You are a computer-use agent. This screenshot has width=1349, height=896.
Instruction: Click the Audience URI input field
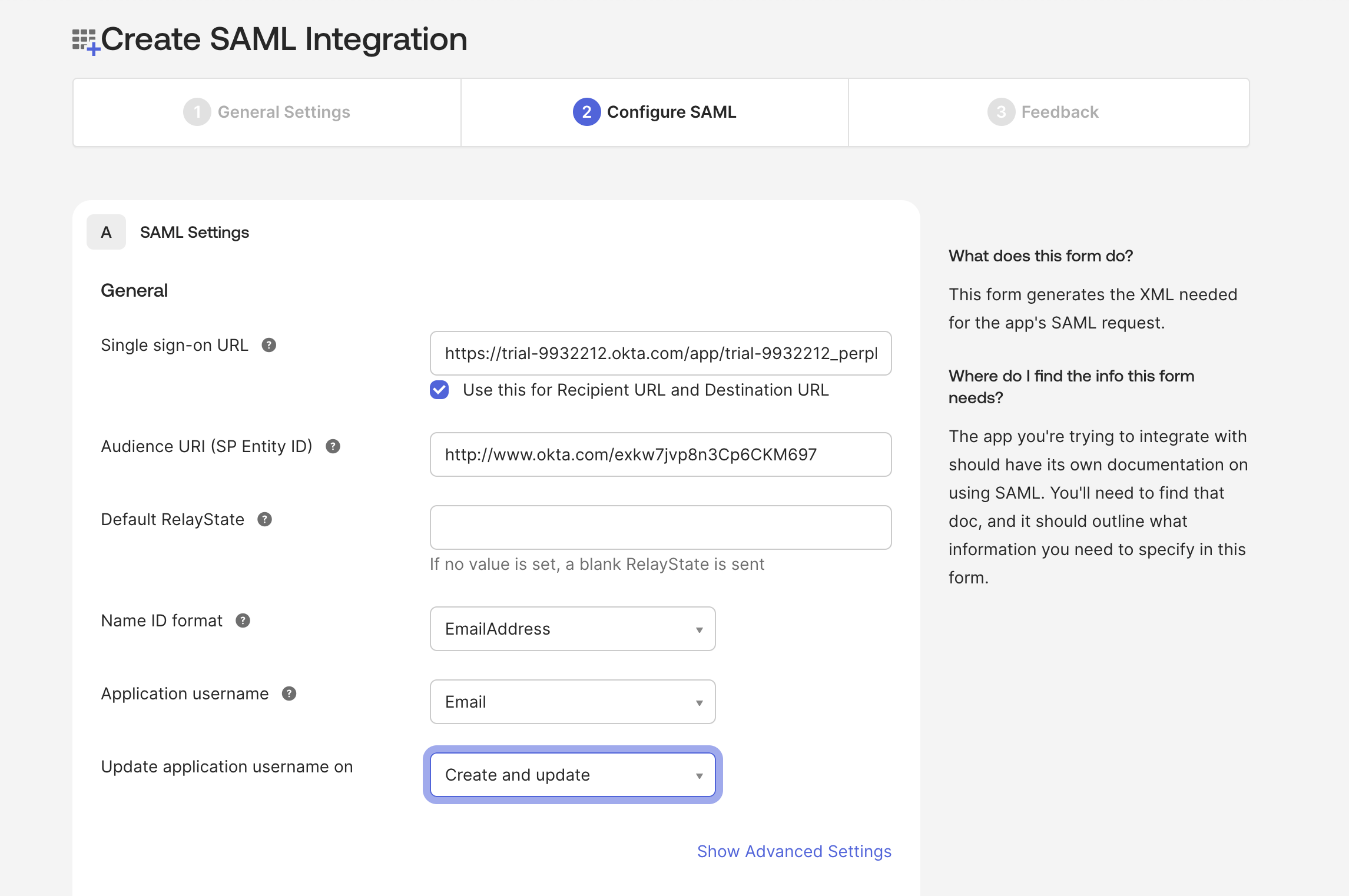coord(661,454)
